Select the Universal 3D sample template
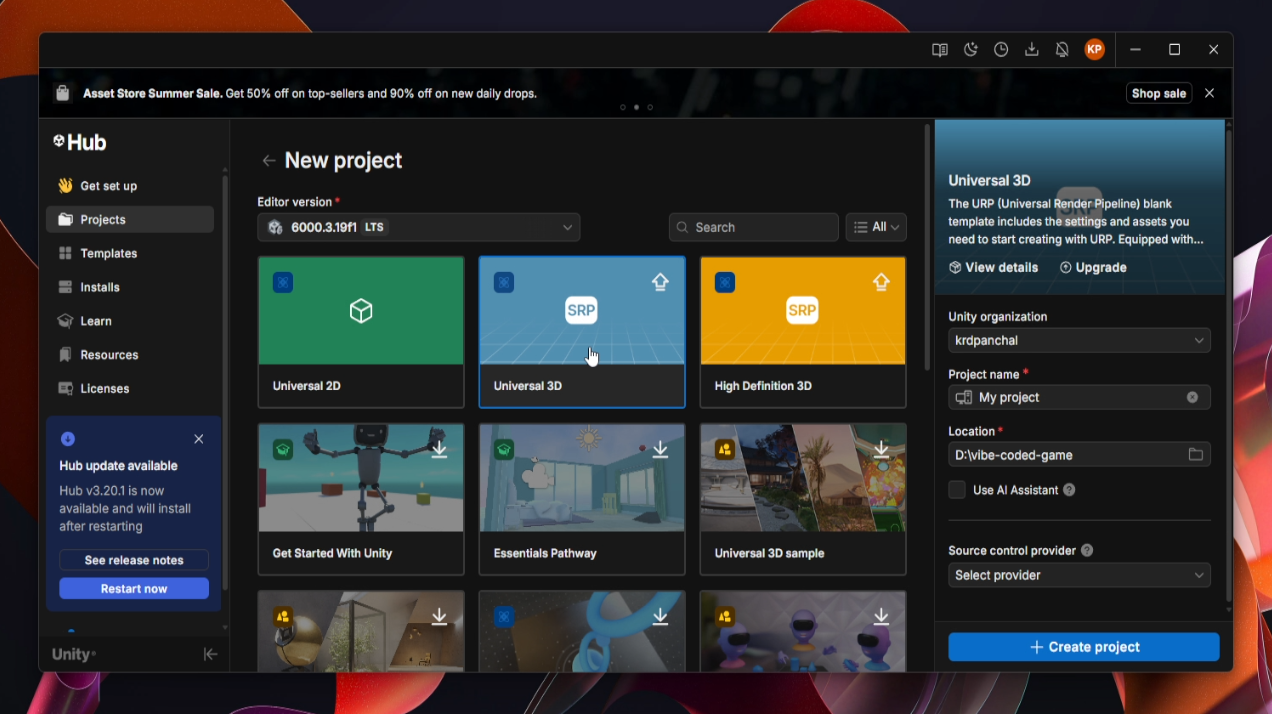 click(803, 499)
